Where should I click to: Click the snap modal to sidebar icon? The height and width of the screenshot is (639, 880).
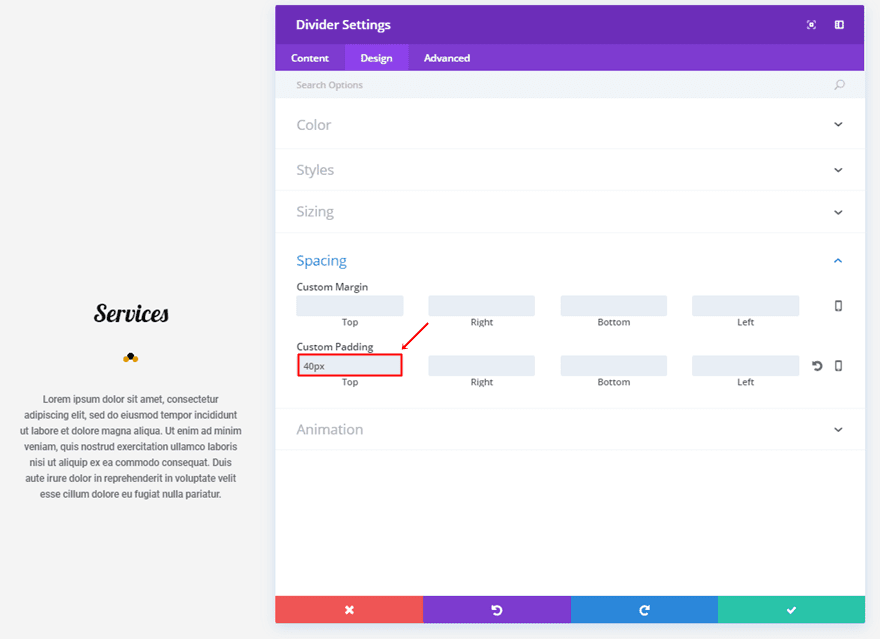coord(839,25)
